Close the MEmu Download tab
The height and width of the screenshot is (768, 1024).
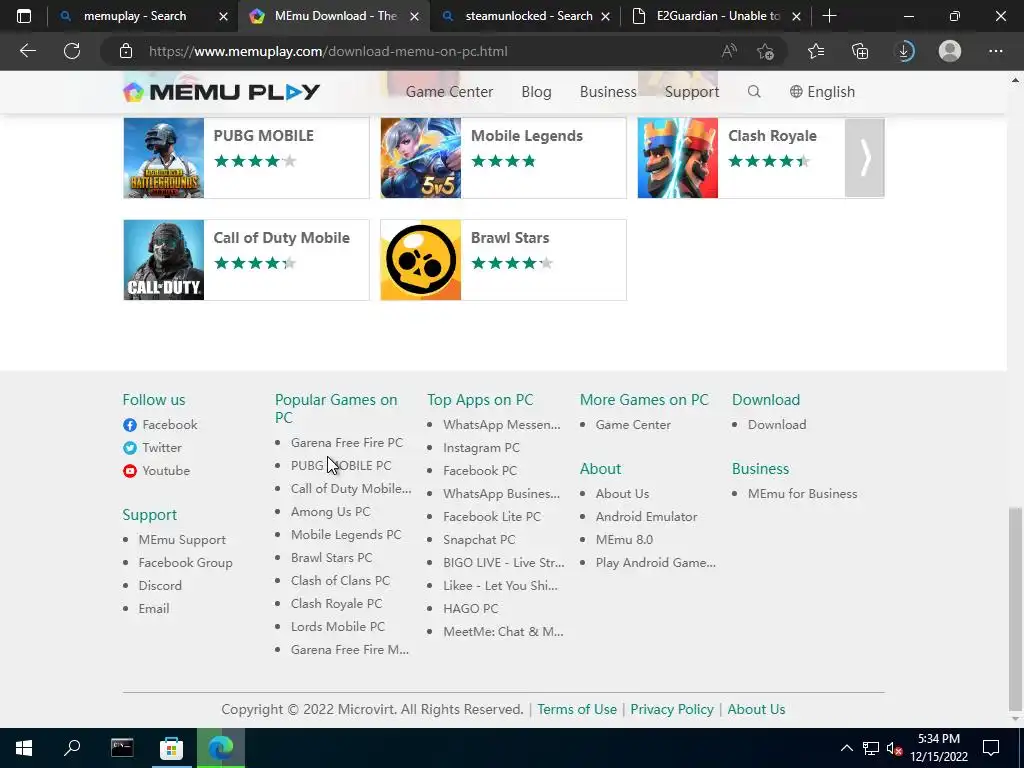pos(414,16)
